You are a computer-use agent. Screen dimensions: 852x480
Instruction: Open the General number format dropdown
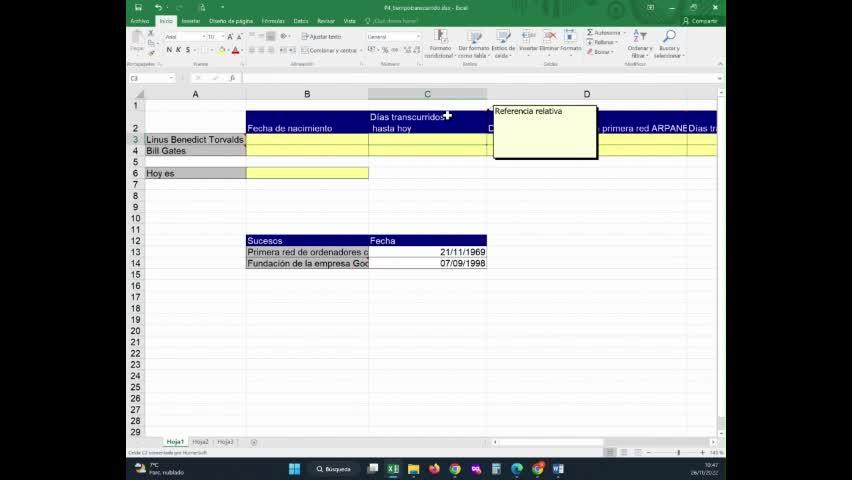[418, 36]
